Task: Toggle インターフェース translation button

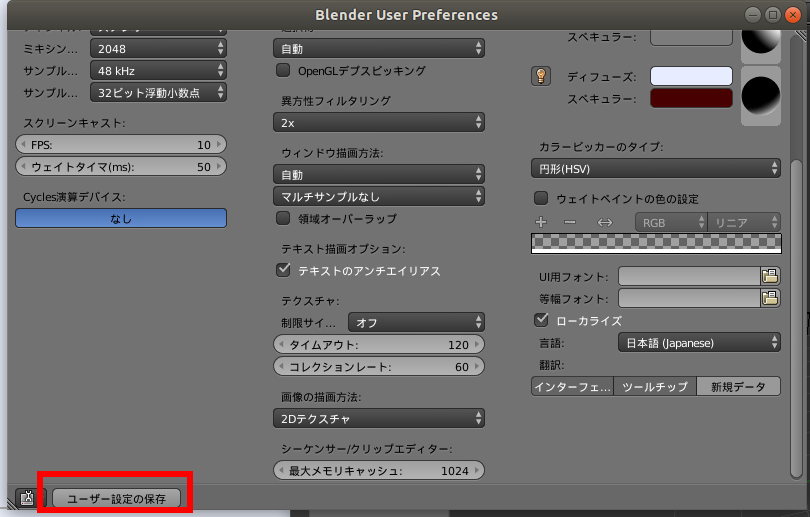Action: click(572, 386)
